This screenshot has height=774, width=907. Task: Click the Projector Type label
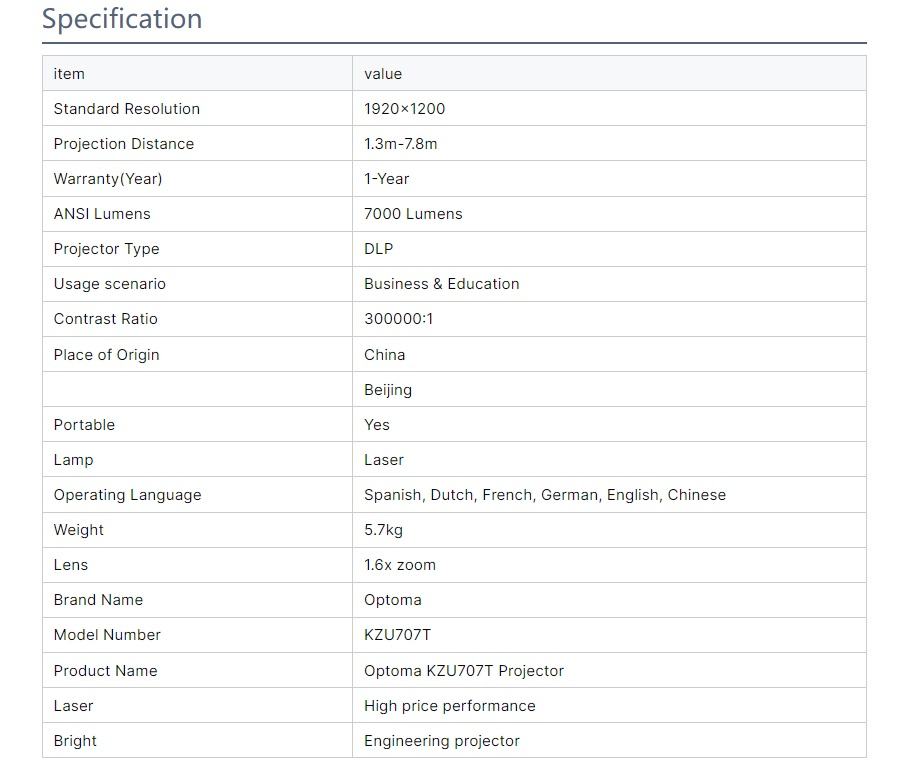click(x=106, y=249)
